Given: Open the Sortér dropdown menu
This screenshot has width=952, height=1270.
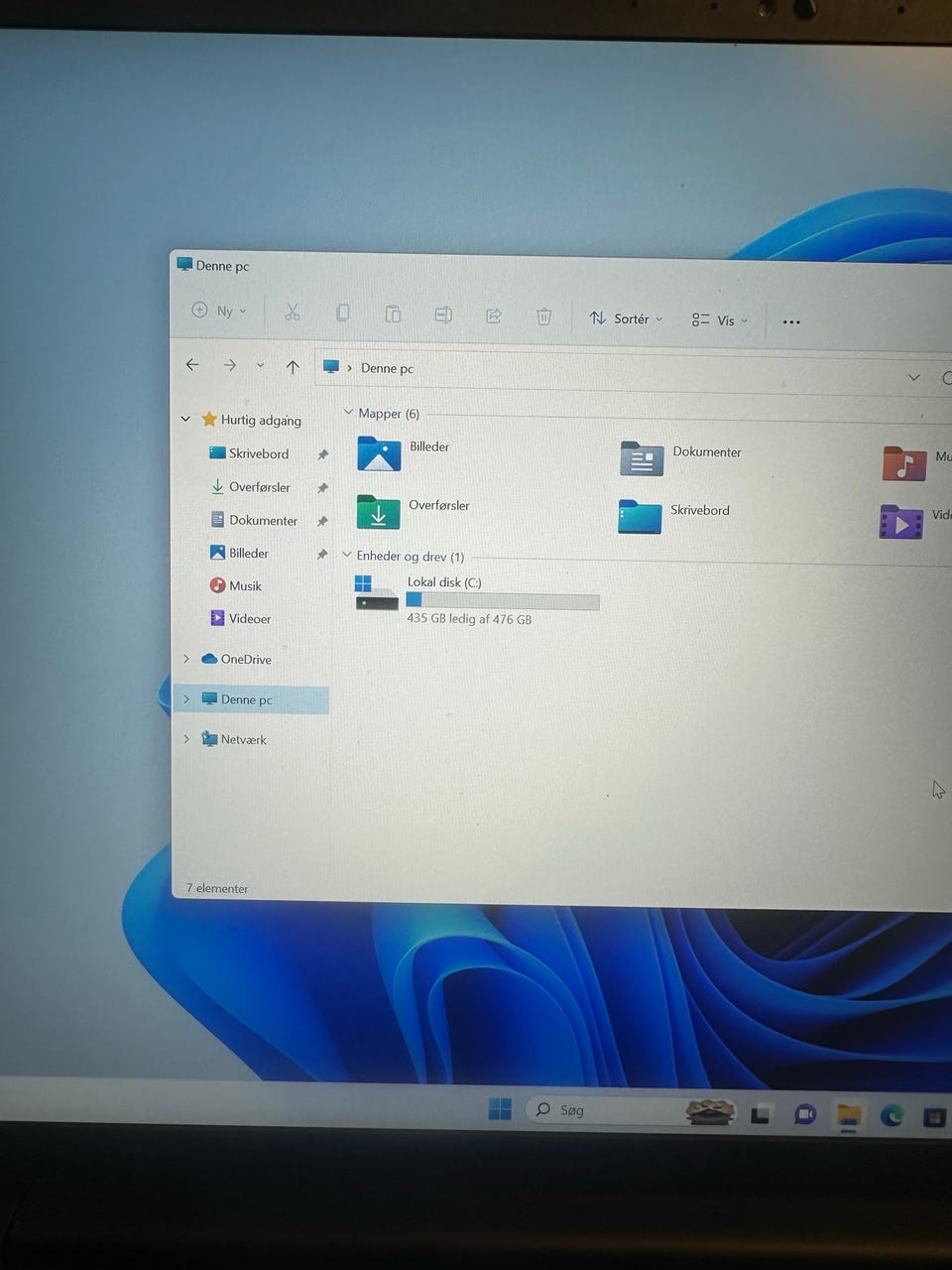Looking at the screenshot, I should coord(626,318).
